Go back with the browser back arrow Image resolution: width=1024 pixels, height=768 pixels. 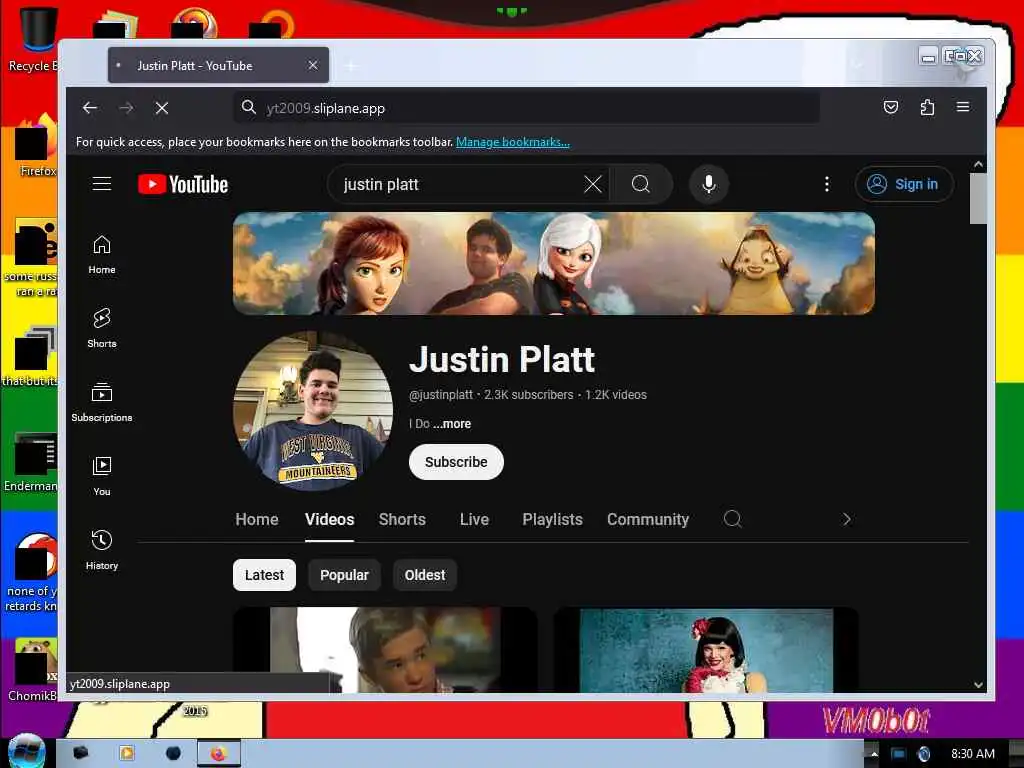point(90,108)
